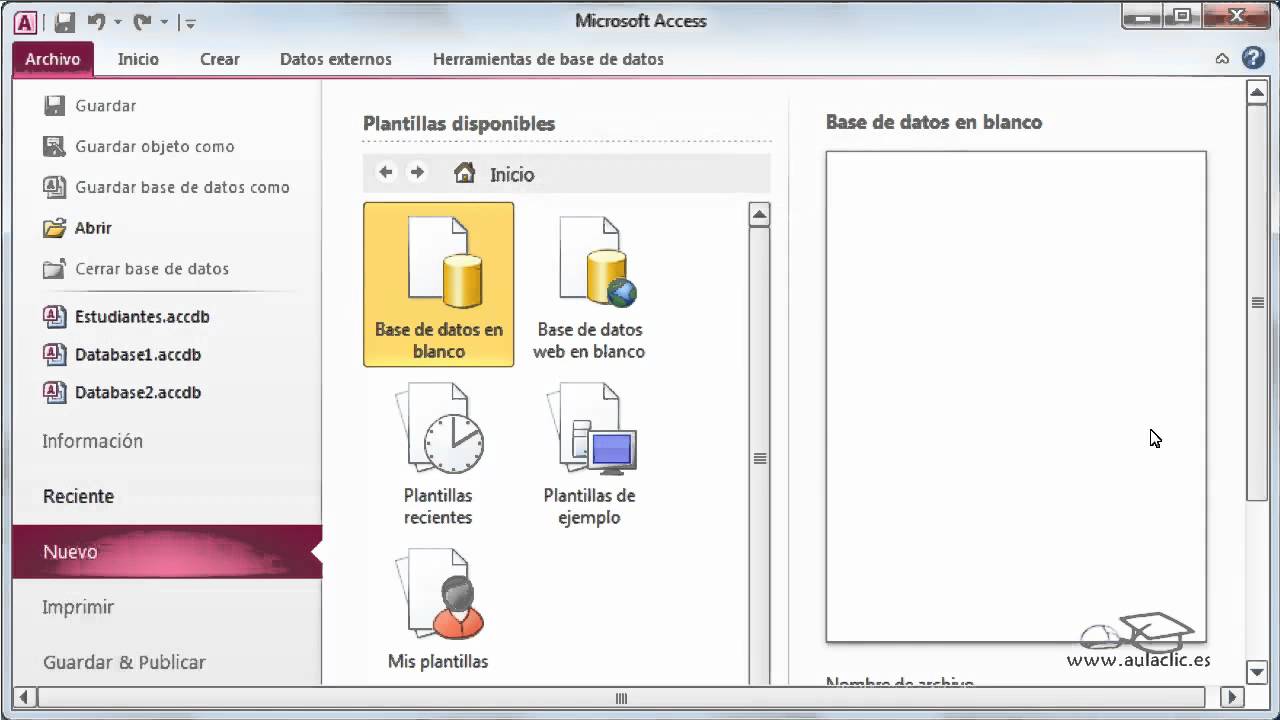1280x720 pixels.
Task: Choose Guardar base de datos como
Action: coord(167,187)
